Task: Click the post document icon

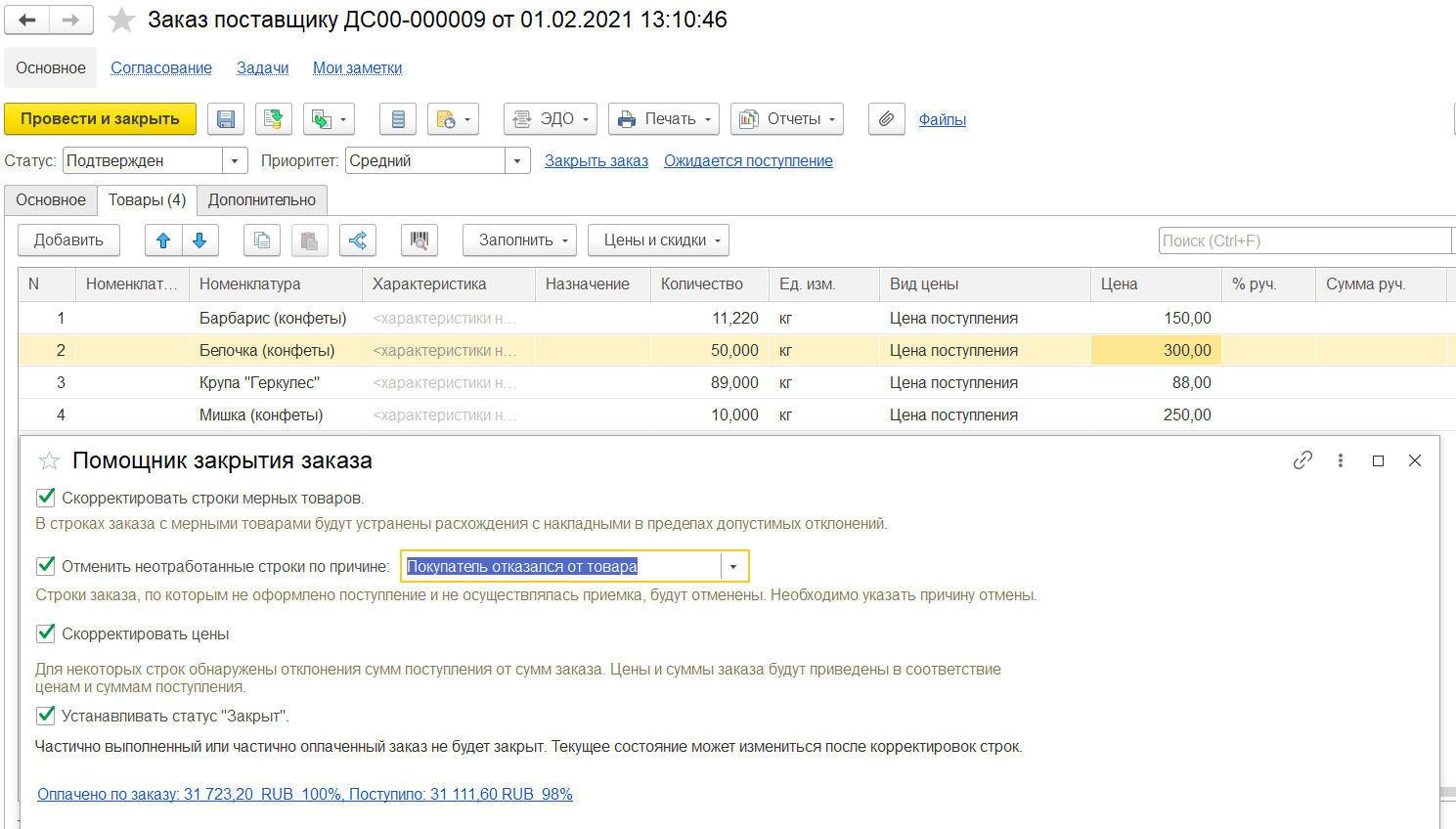Action: 274,119
